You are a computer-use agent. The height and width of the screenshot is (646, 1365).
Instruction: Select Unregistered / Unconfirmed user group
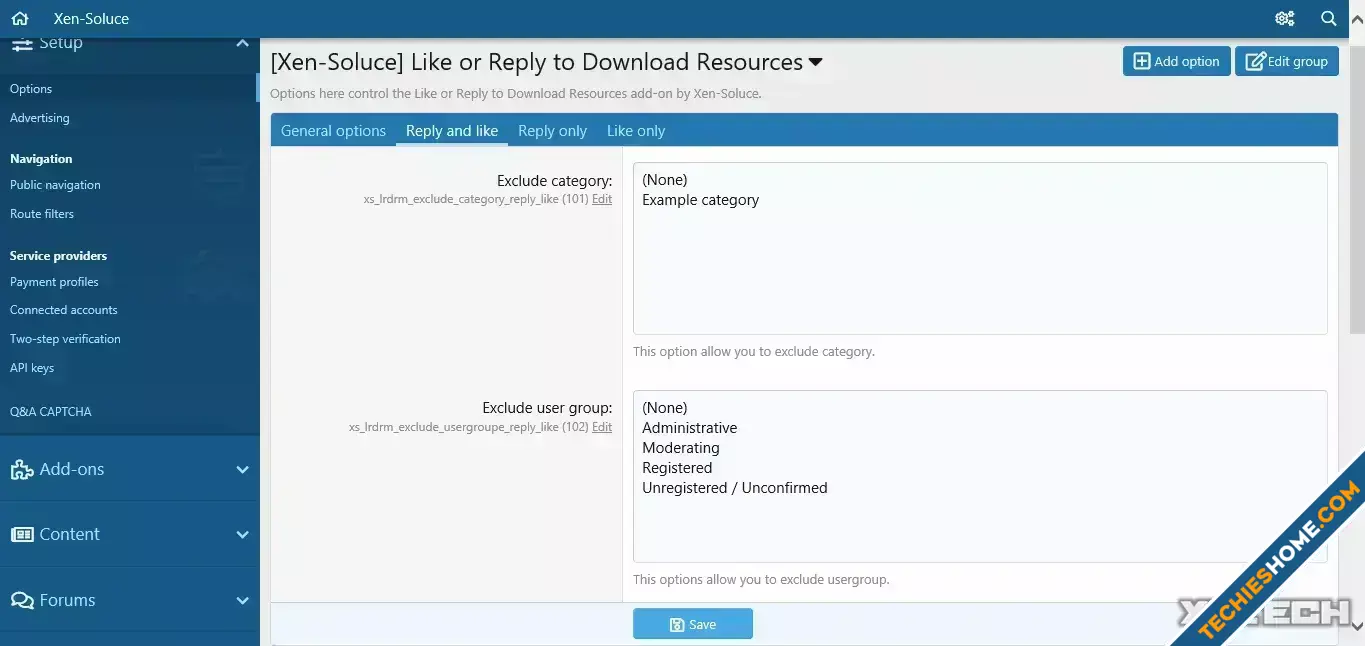click(x=980, y=488)
